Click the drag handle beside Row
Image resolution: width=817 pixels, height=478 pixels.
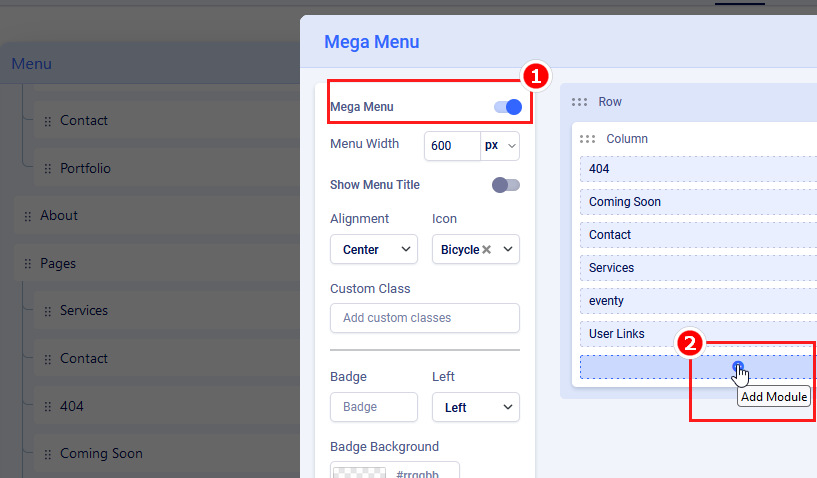pos(579,102)
